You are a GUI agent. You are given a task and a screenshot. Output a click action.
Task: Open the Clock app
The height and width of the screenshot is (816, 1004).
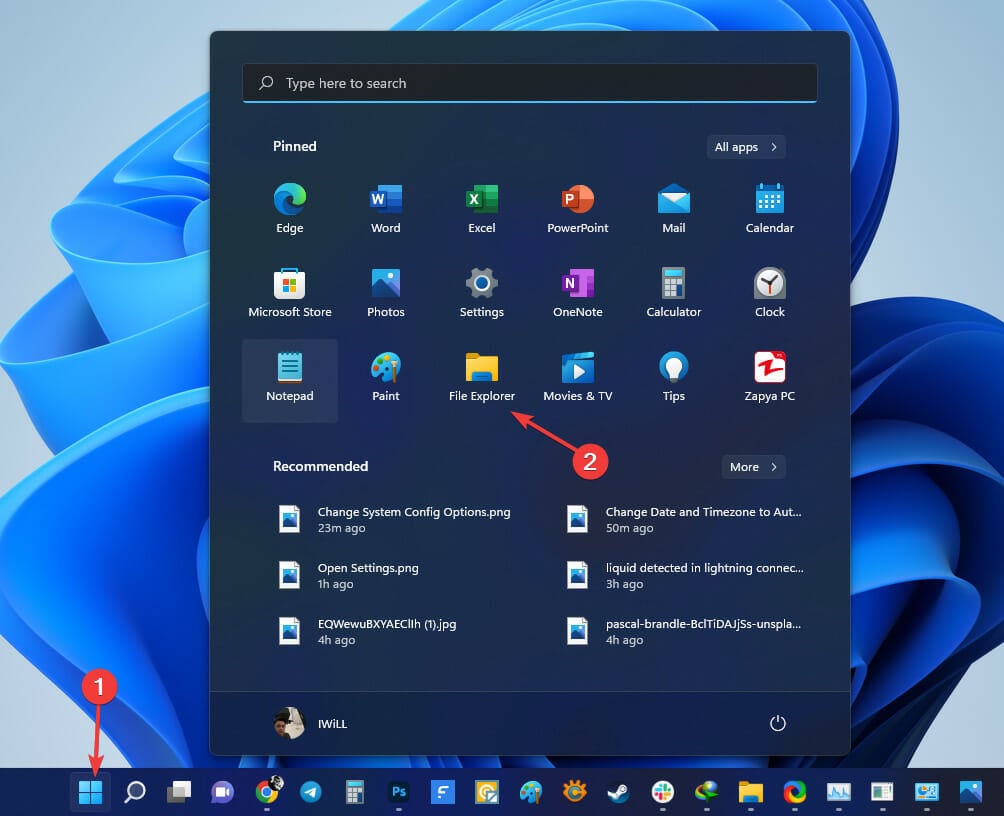point(770,293)
